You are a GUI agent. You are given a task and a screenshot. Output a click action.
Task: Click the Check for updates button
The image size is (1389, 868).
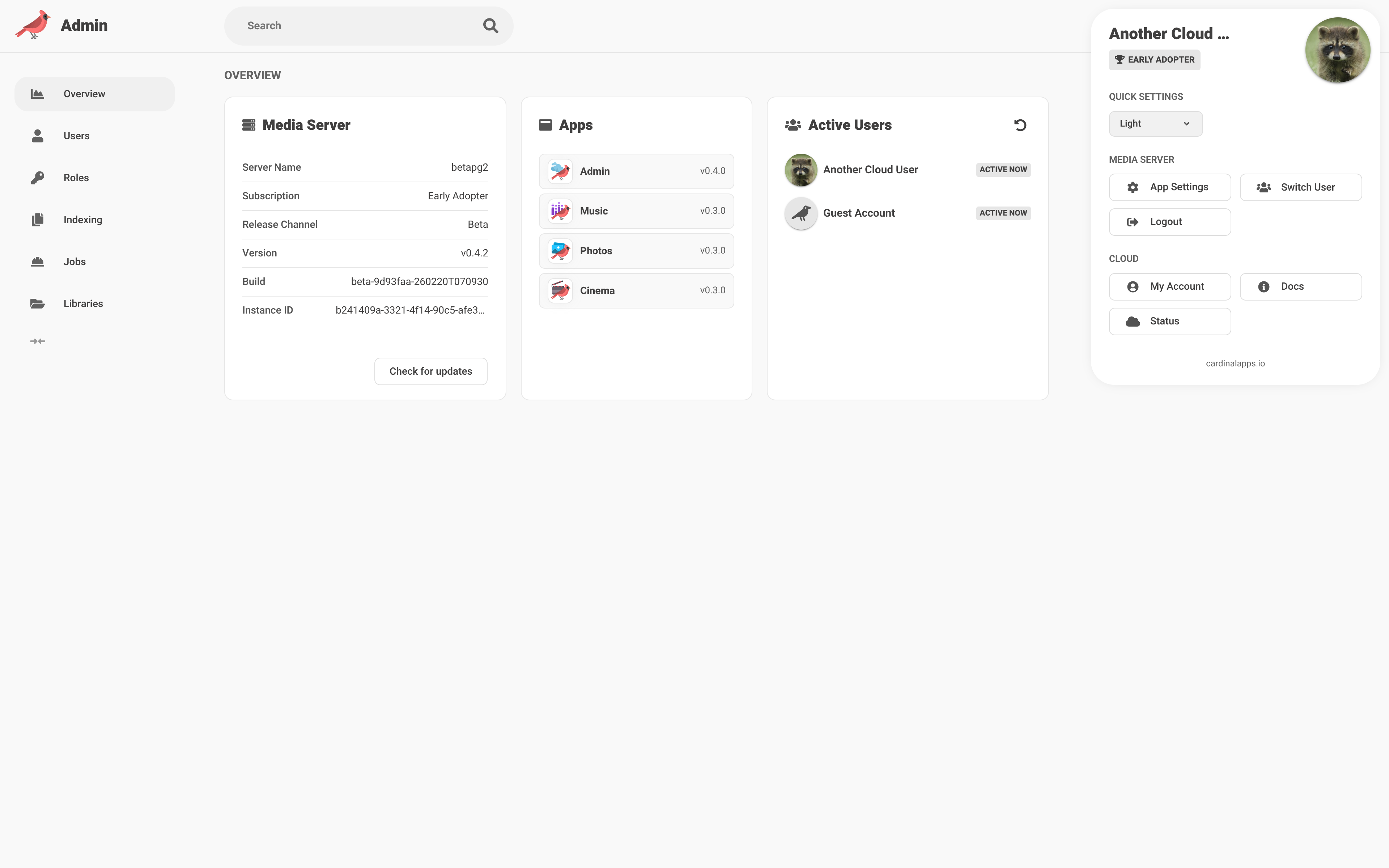[x=430, y=371]
